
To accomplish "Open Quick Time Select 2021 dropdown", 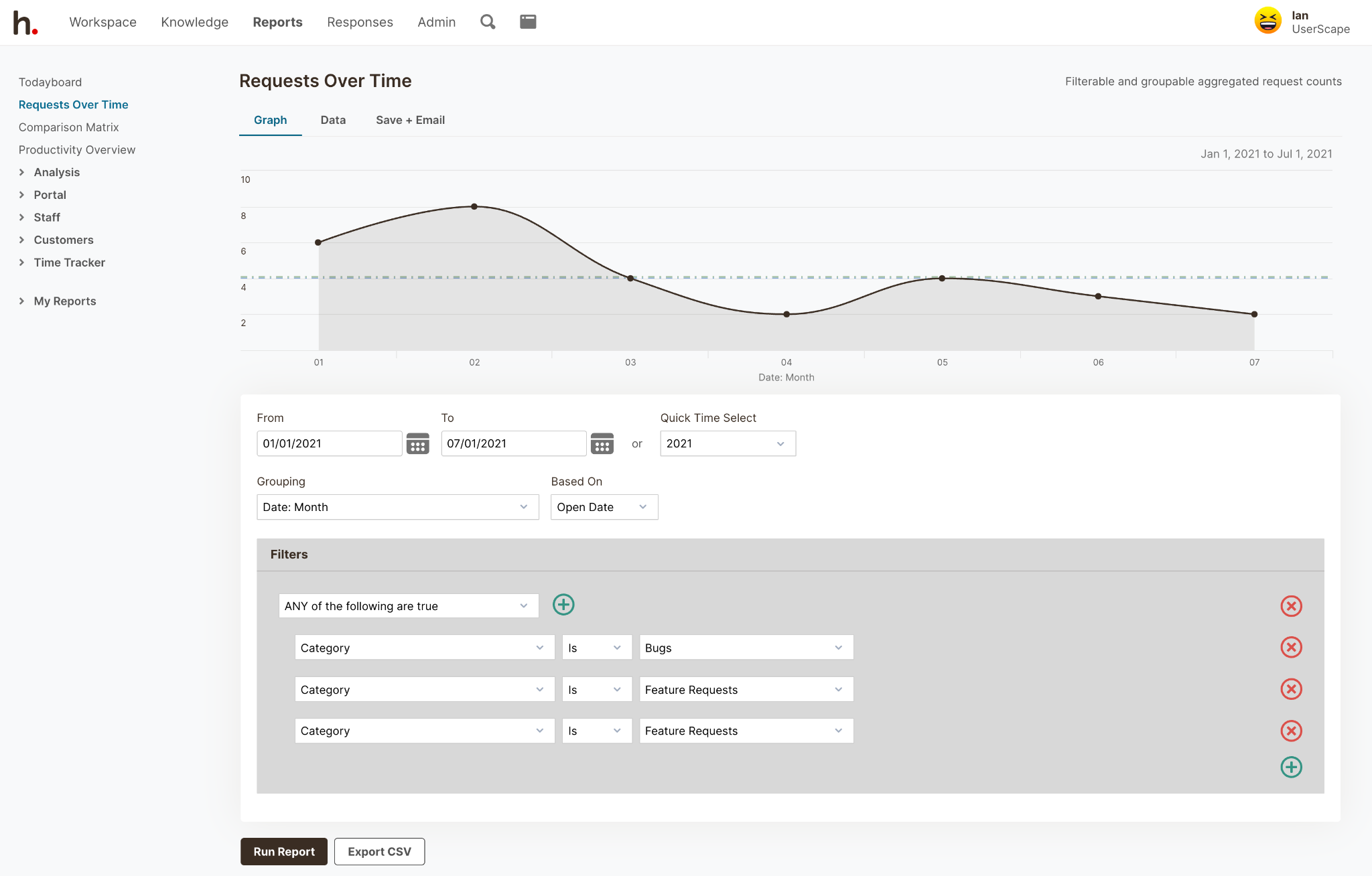I will [x=728, y=443].
